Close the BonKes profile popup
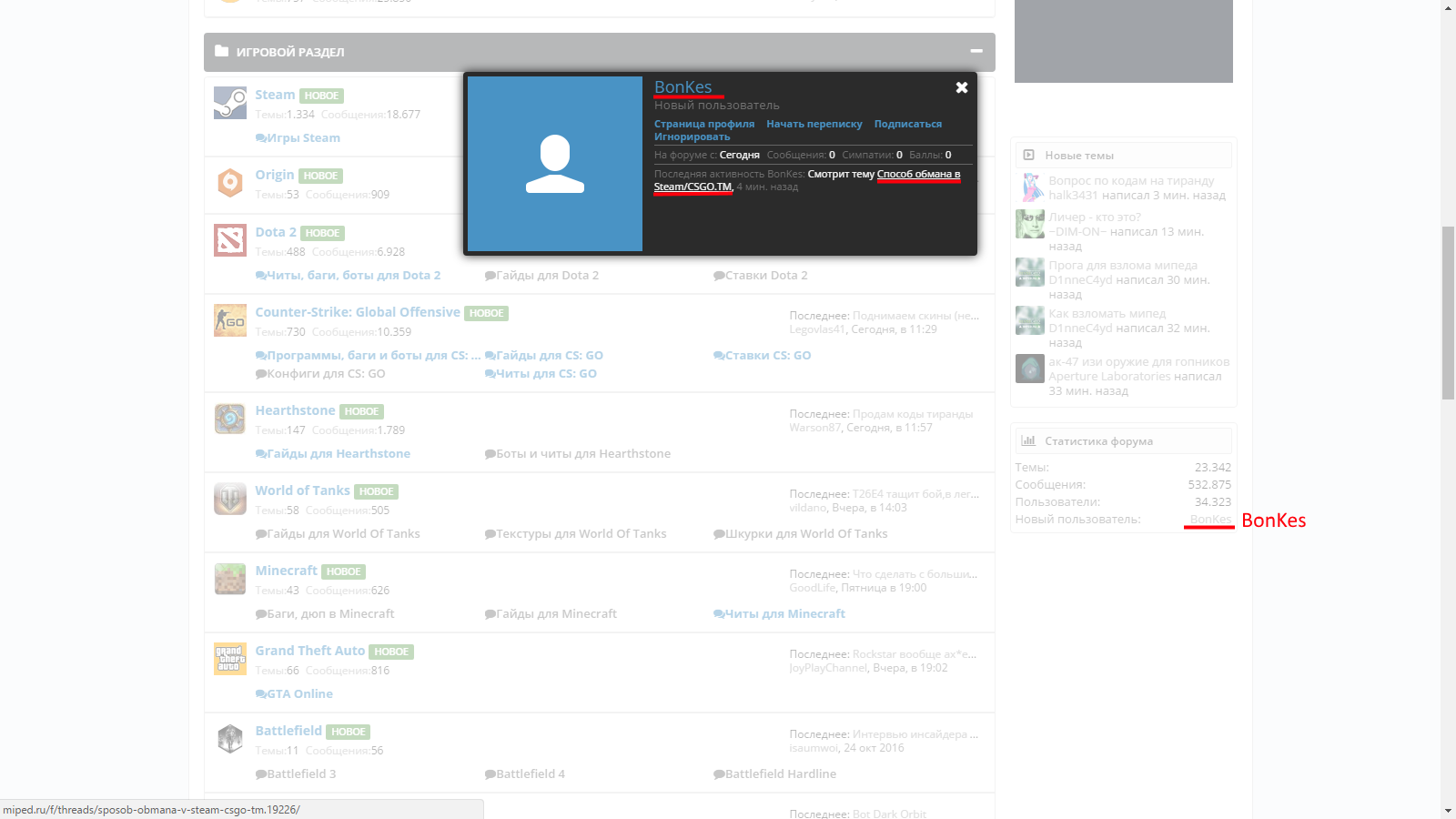This screenshot has width=1456, height=819. click(961, 87)
